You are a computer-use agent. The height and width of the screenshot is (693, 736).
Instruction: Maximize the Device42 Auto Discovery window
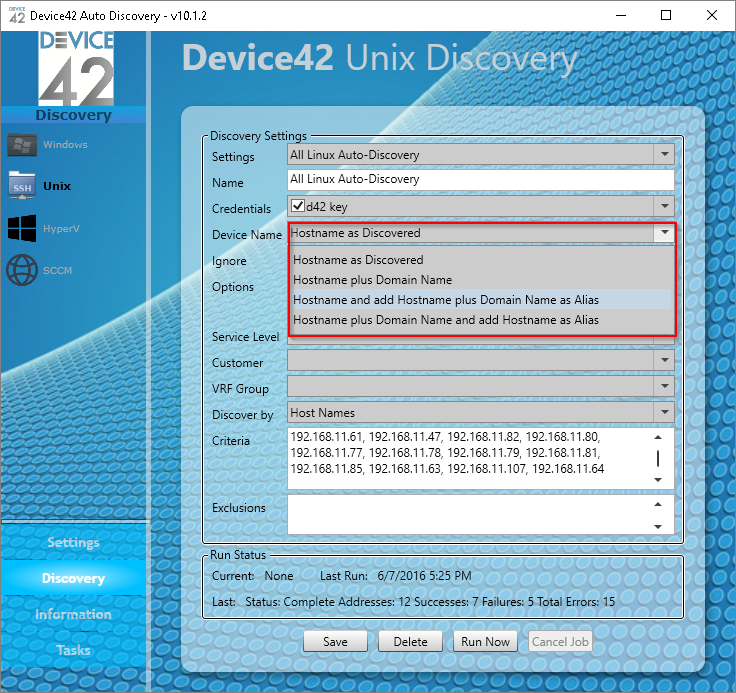pos(666,15)
